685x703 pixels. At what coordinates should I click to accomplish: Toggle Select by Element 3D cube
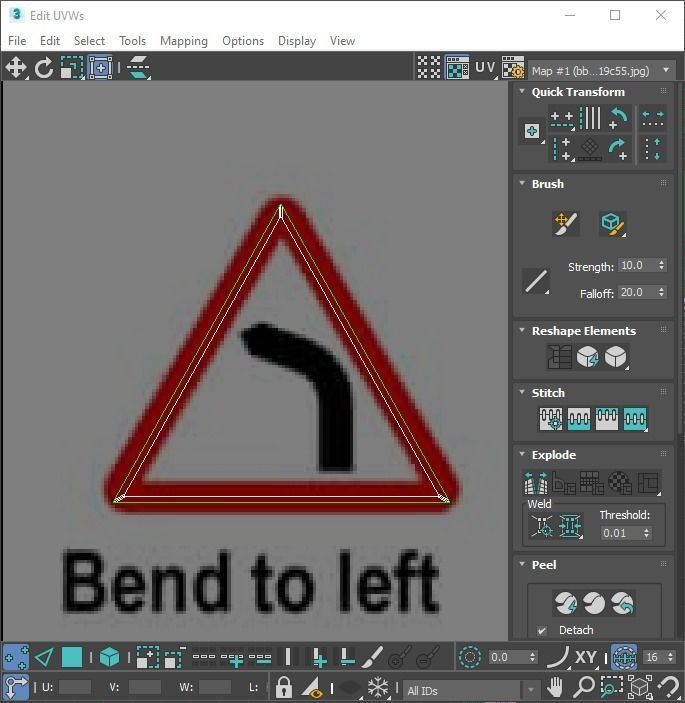point(109,657)
